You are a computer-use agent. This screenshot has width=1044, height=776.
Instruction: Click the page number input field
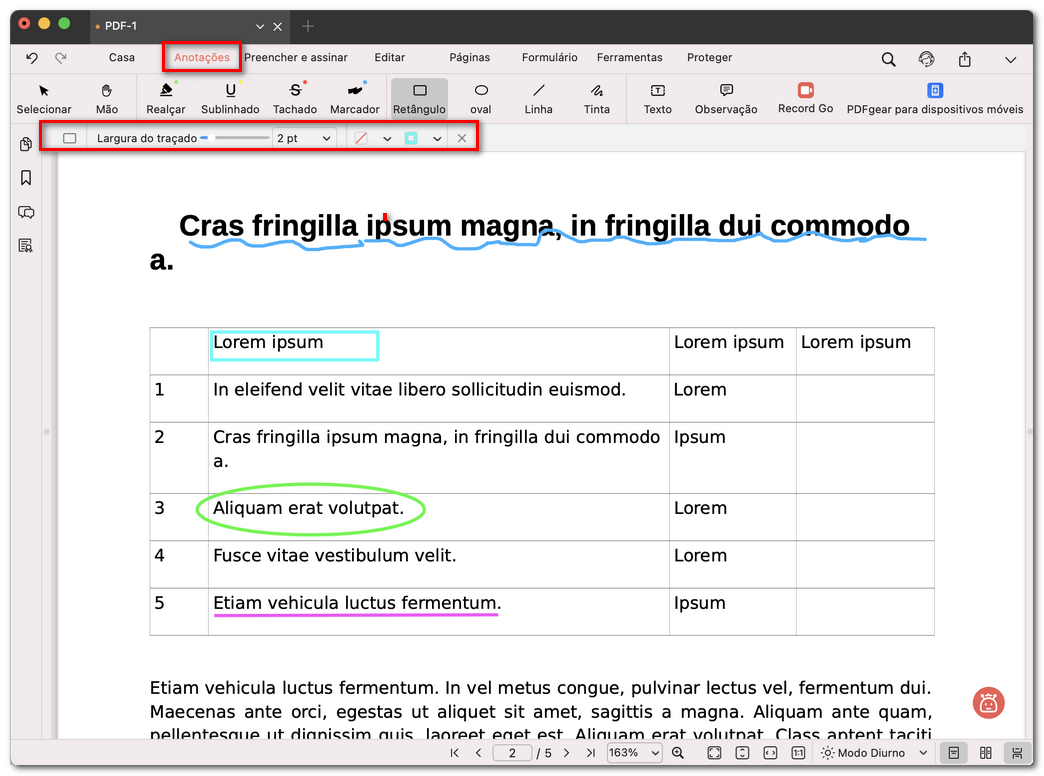pos(512,753)
